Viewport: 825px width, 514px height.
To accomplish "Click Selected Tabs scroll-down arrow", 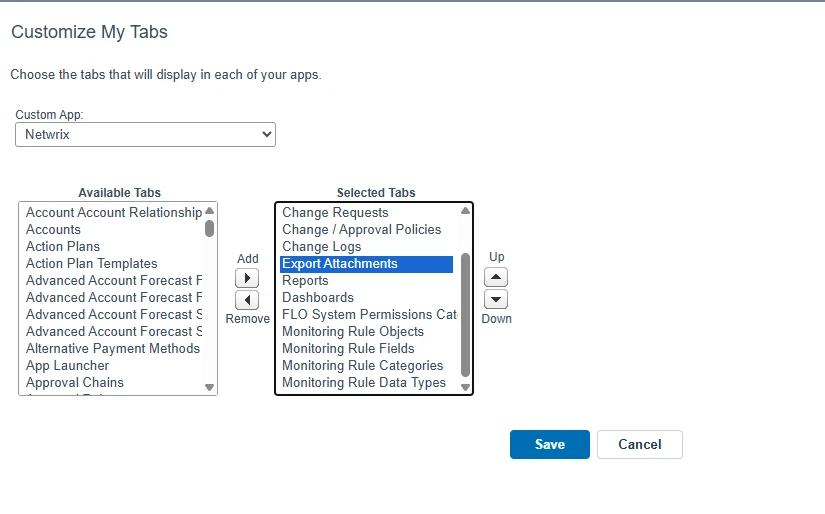I will tap(465, 387).
